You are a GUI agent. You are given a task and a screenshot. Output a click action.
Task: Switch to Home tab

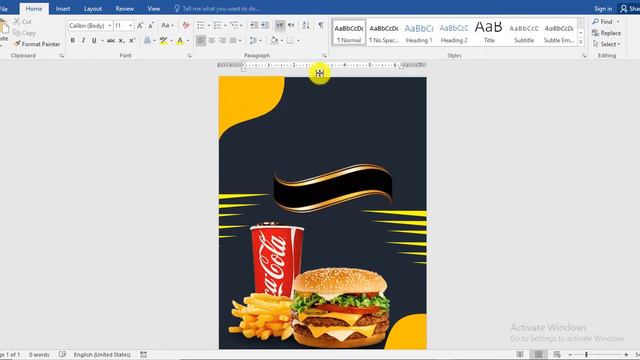[34, 9]
